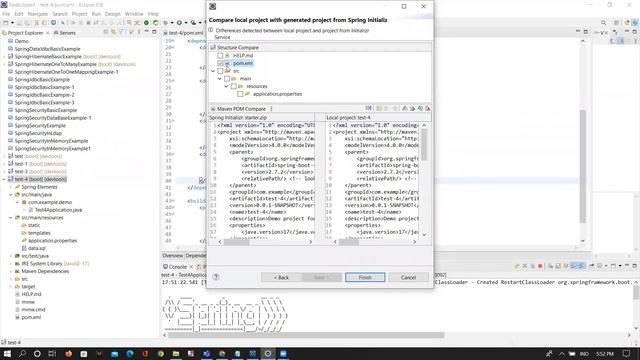
Task: Open the Window menu
Action: tap(134, 14)
